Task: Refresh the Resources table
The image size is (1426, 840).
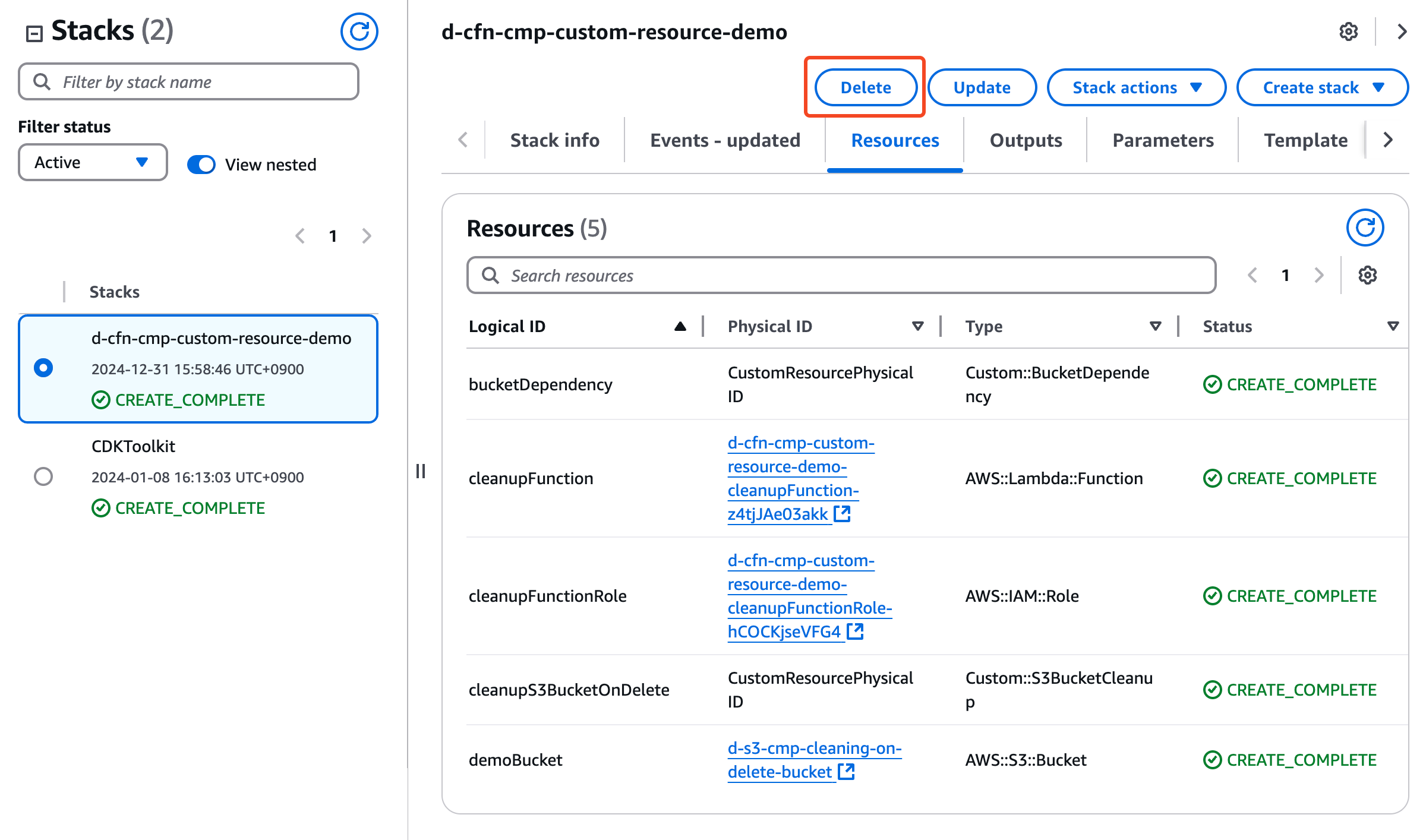Action: coord(1365,228)
